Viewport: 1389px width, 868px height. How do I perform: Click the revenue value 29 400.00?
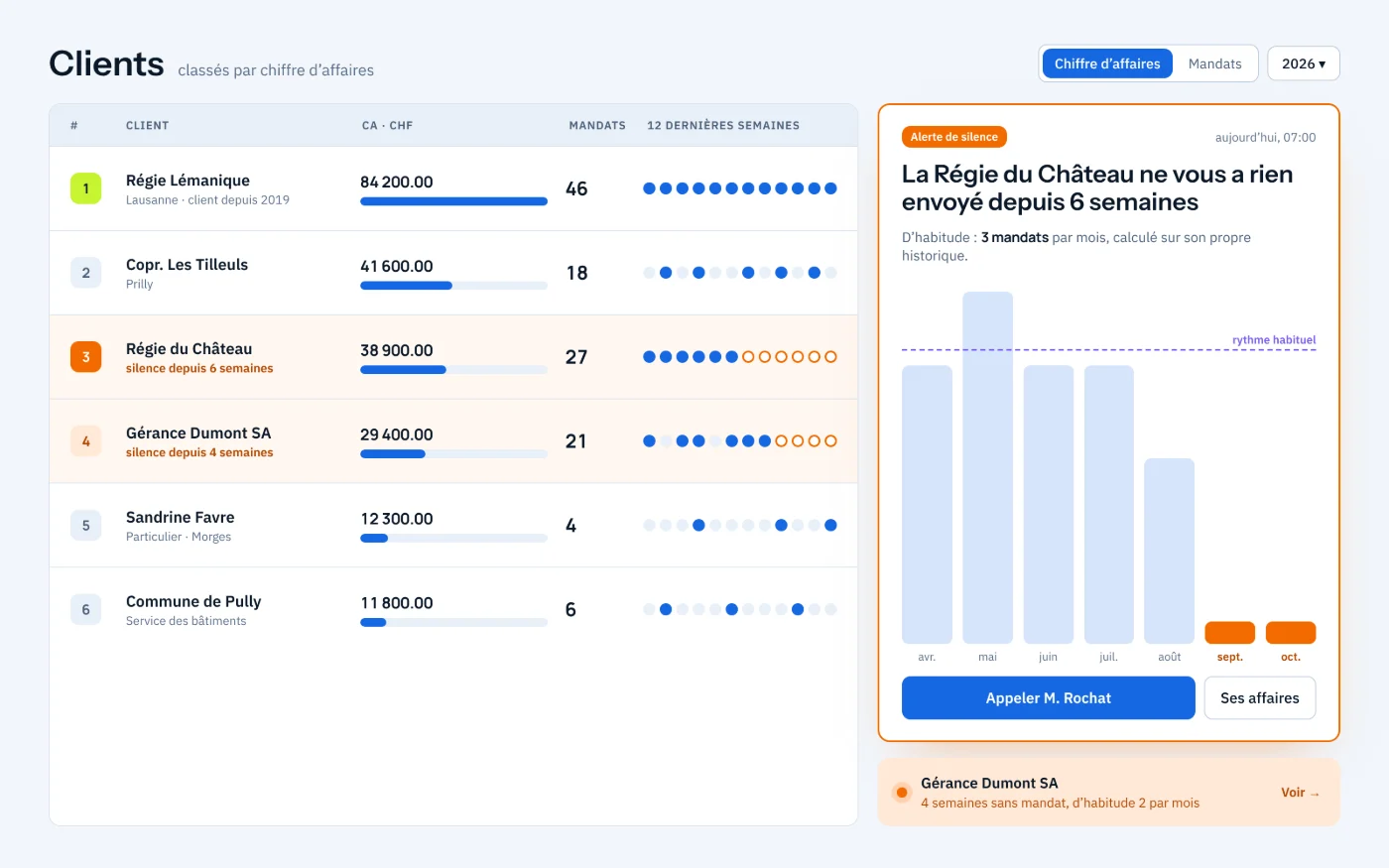[397, 434]
